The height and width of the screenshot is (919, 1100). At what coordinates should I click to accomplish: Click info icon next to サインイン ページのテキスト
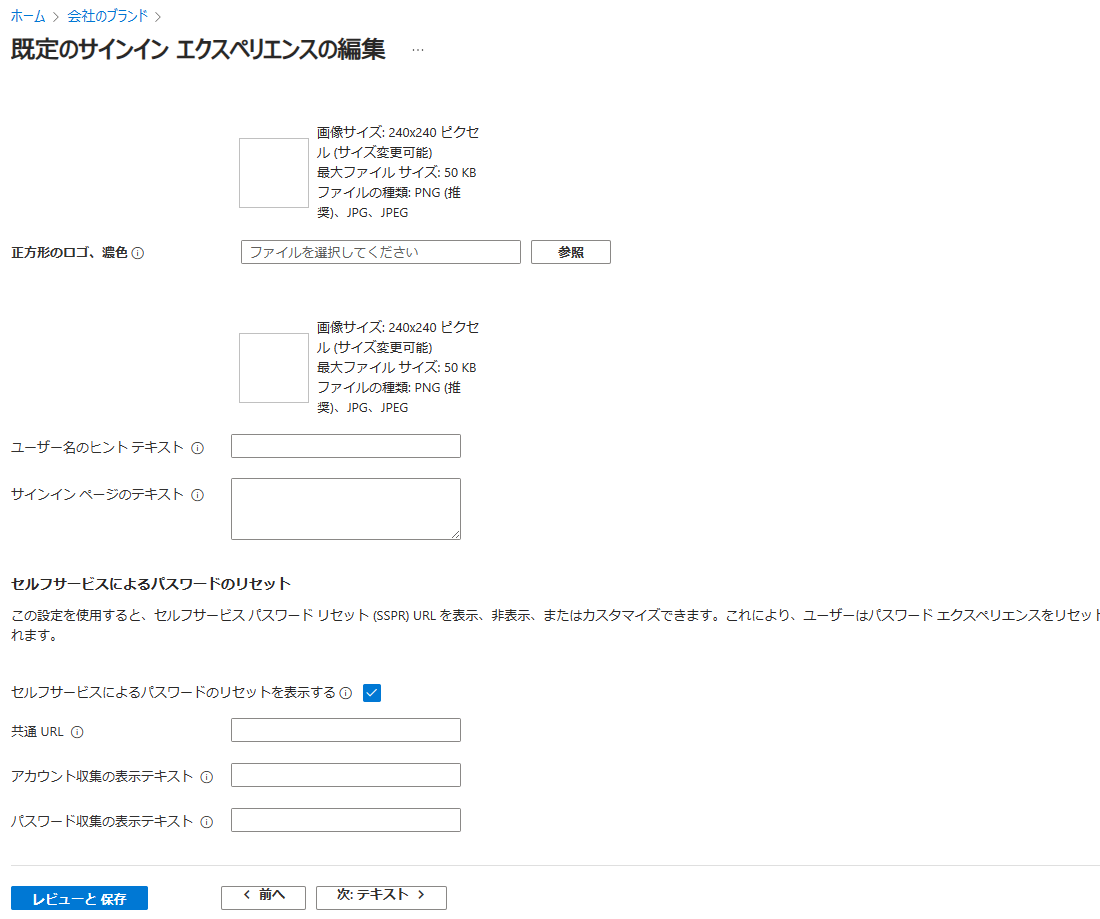198,495
